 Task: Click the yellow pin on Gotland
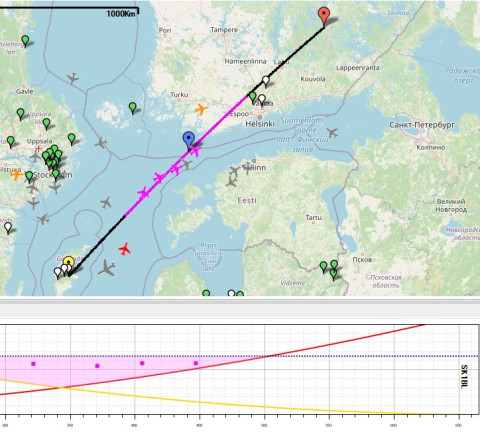[69, 262]
